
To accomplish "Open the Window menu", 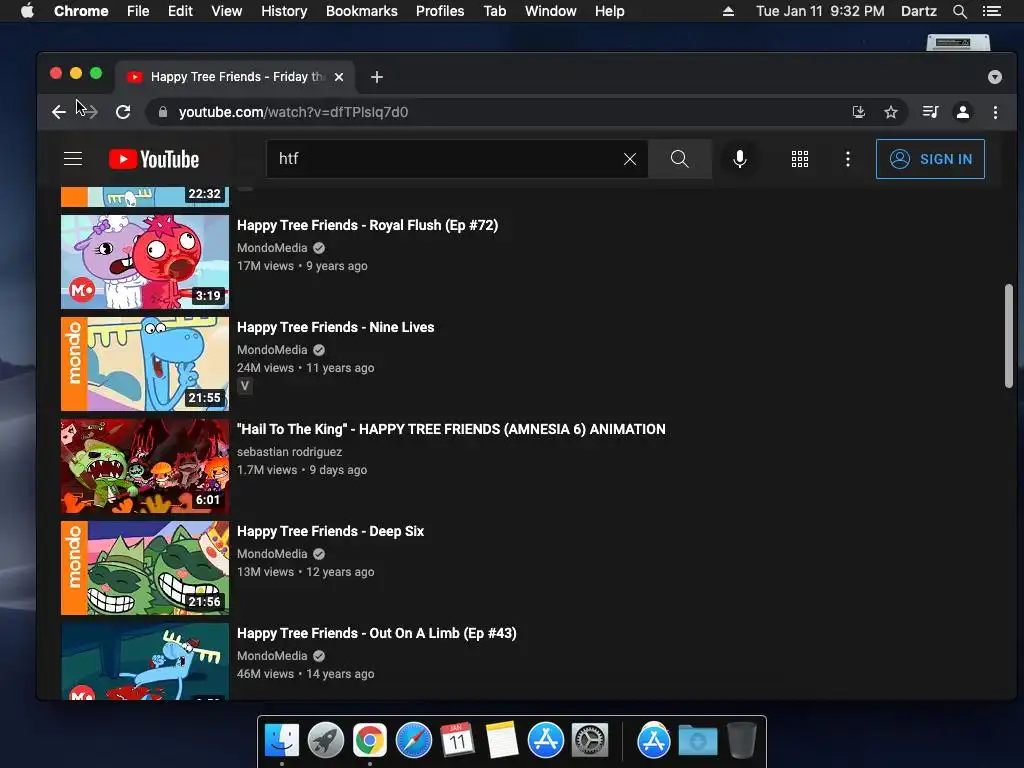I will 551,11.
